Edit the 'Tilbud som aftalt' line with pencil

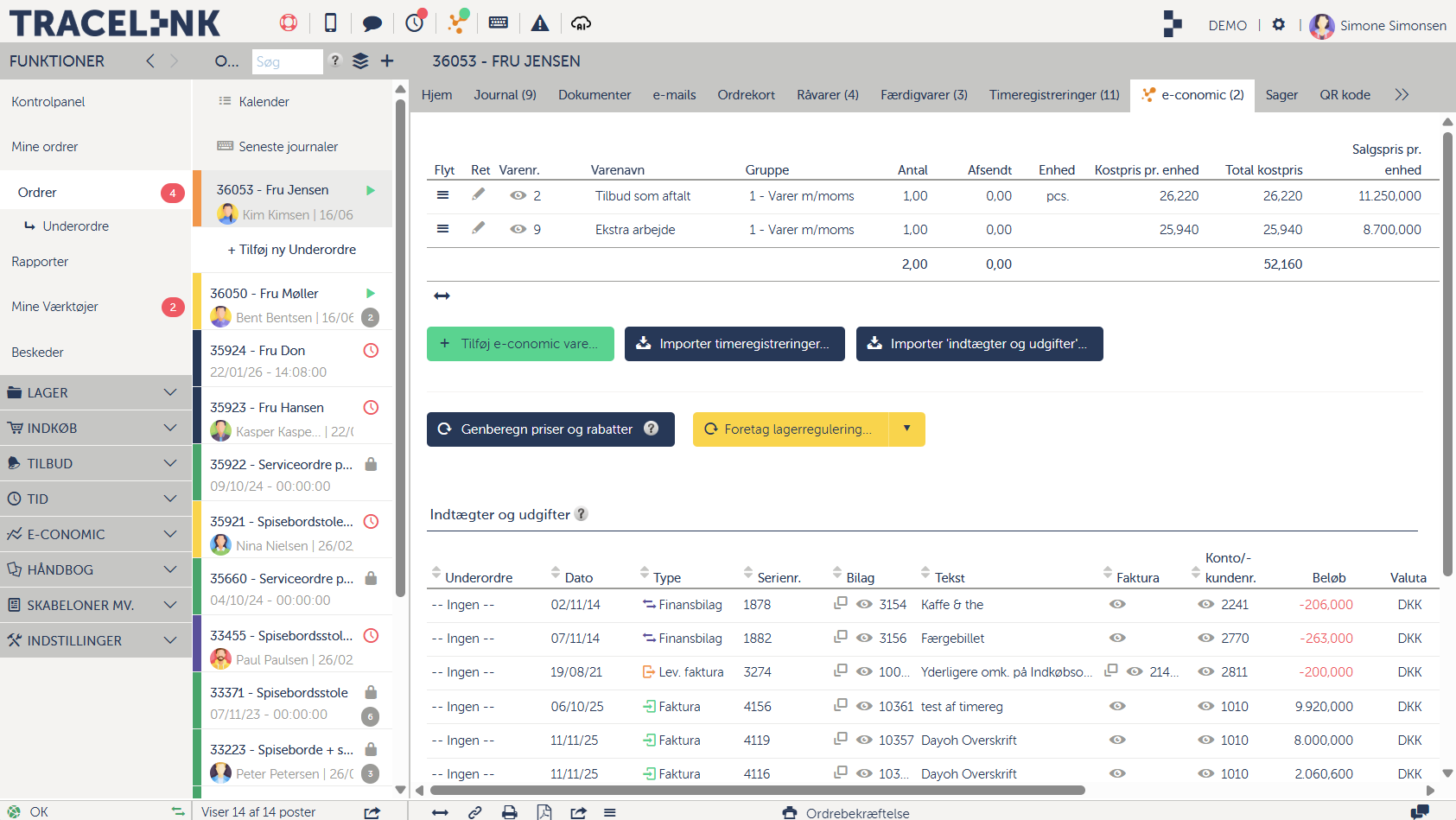[x=479, y=195]
